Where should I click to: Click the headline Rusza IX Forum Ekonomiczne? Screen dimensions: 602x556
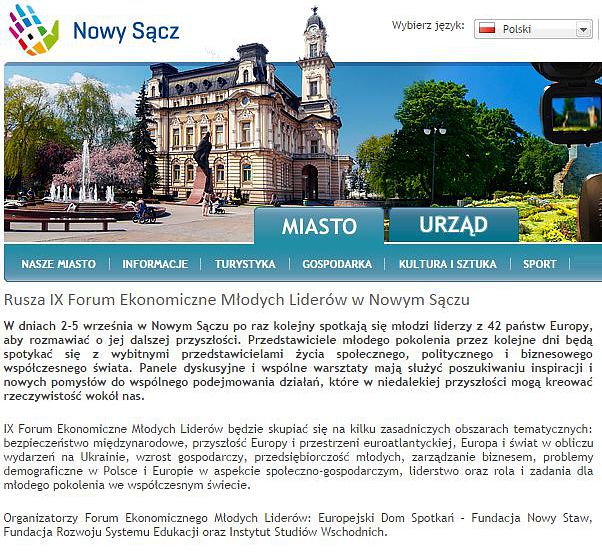(236, 300)
